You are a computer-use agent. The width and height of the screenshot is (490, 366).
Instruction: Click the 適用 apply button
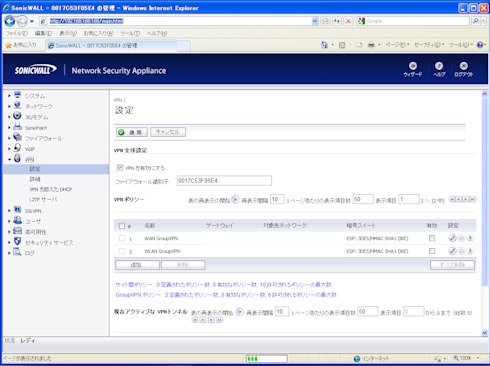[x=132, y=132]
